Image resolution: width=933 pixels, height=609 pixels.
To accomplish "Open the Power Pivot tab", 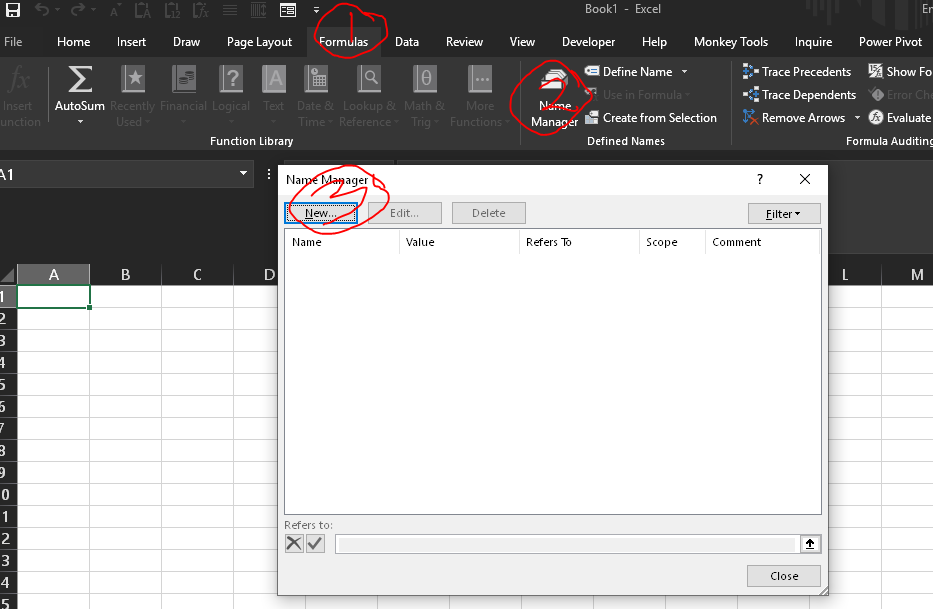I will tap(890, 42).
